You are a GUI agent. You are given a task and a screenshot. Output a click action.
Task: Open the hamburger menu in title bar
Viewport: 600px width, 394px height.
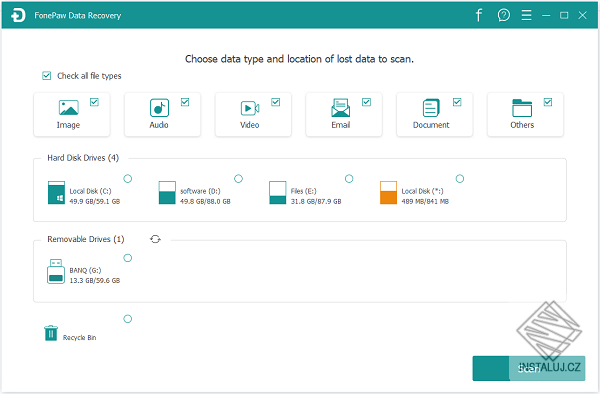click(x=527, y=15)
